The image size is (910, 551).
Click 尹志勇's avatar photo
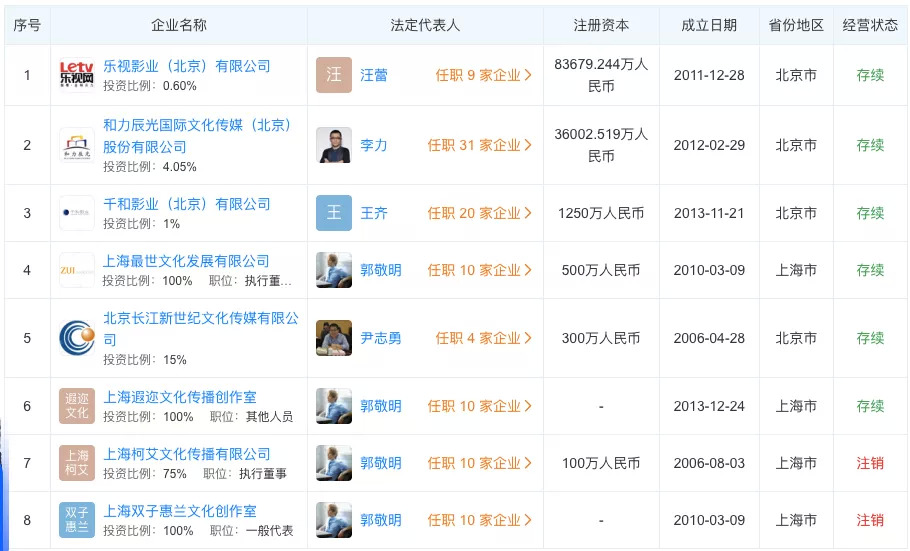[334, 338]
